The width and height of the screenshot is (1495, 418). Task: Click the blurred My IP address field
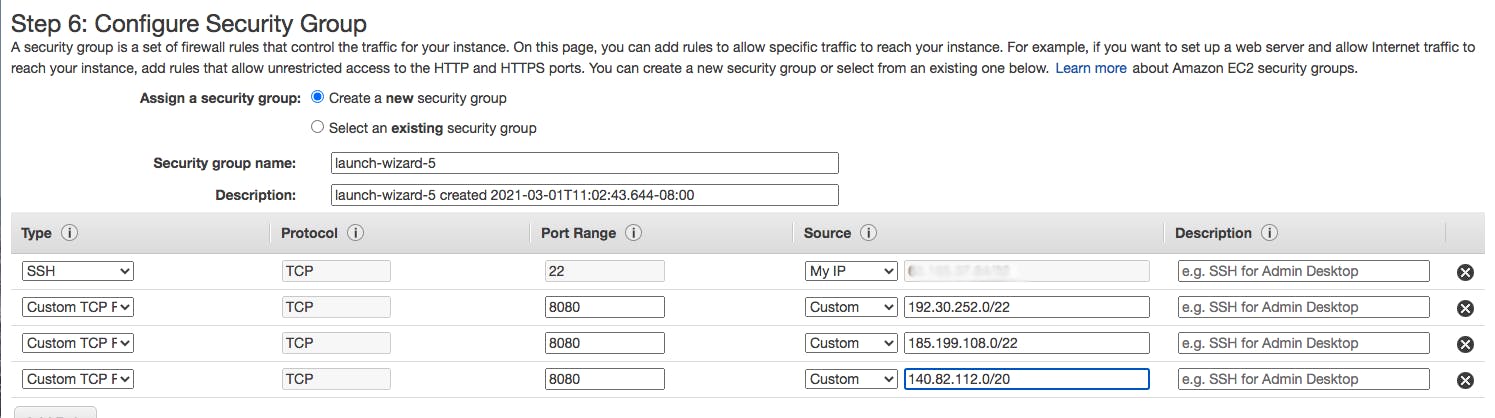(x=1027, y=271)
